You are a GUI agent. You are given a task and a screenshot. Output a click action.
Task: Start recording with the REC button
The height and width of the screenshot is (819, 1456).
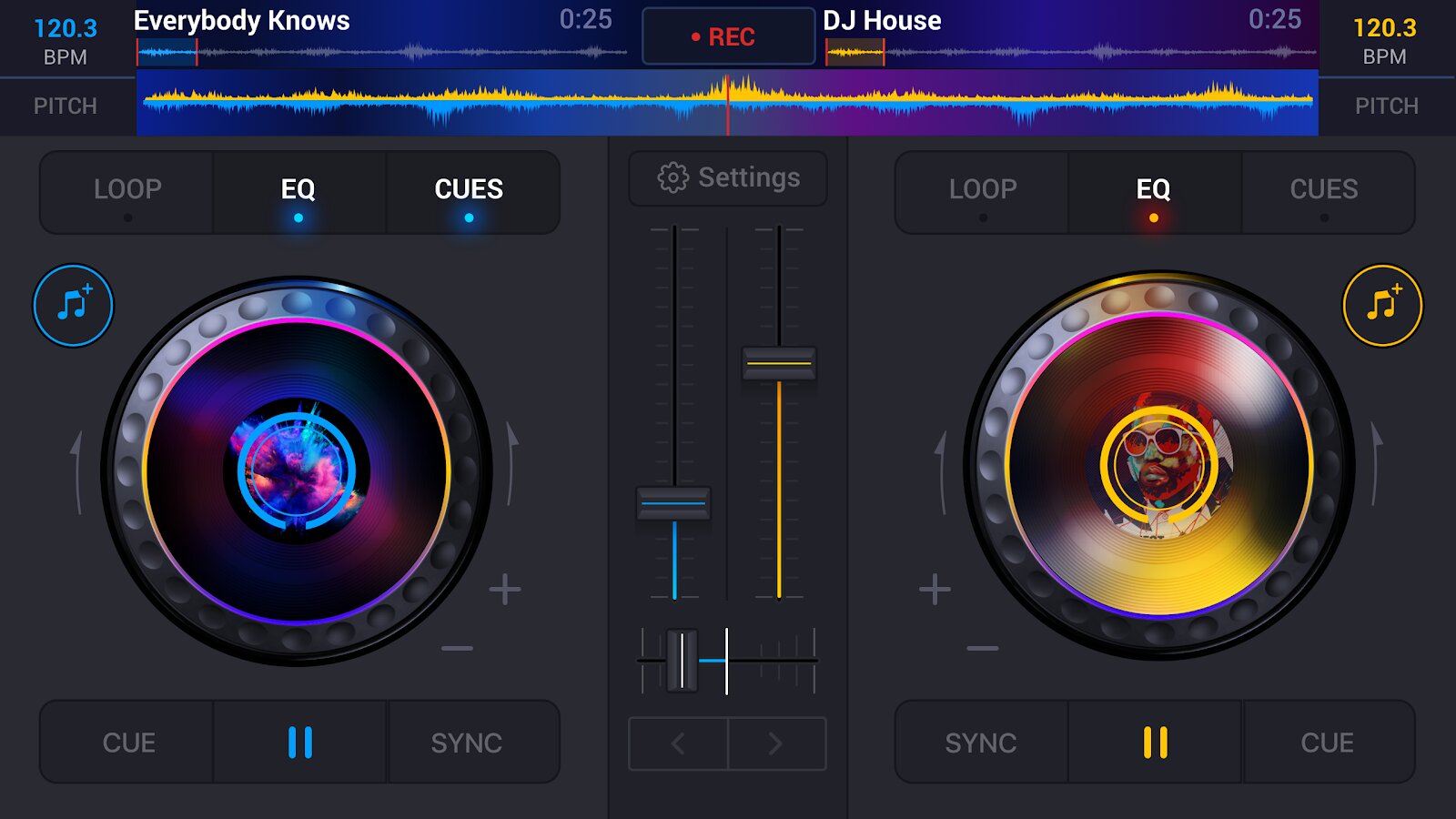(728, 36)
